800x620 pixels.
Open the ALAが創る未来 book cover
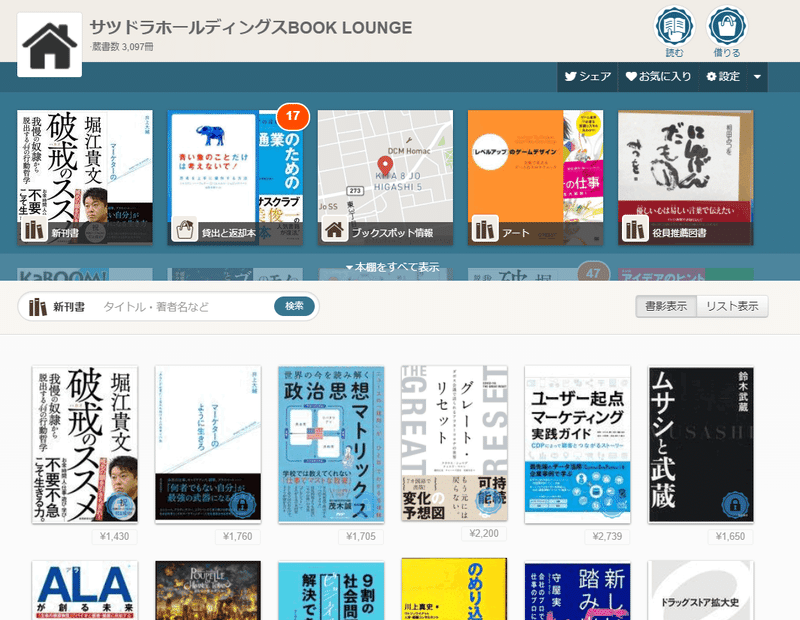coord(85,590)
